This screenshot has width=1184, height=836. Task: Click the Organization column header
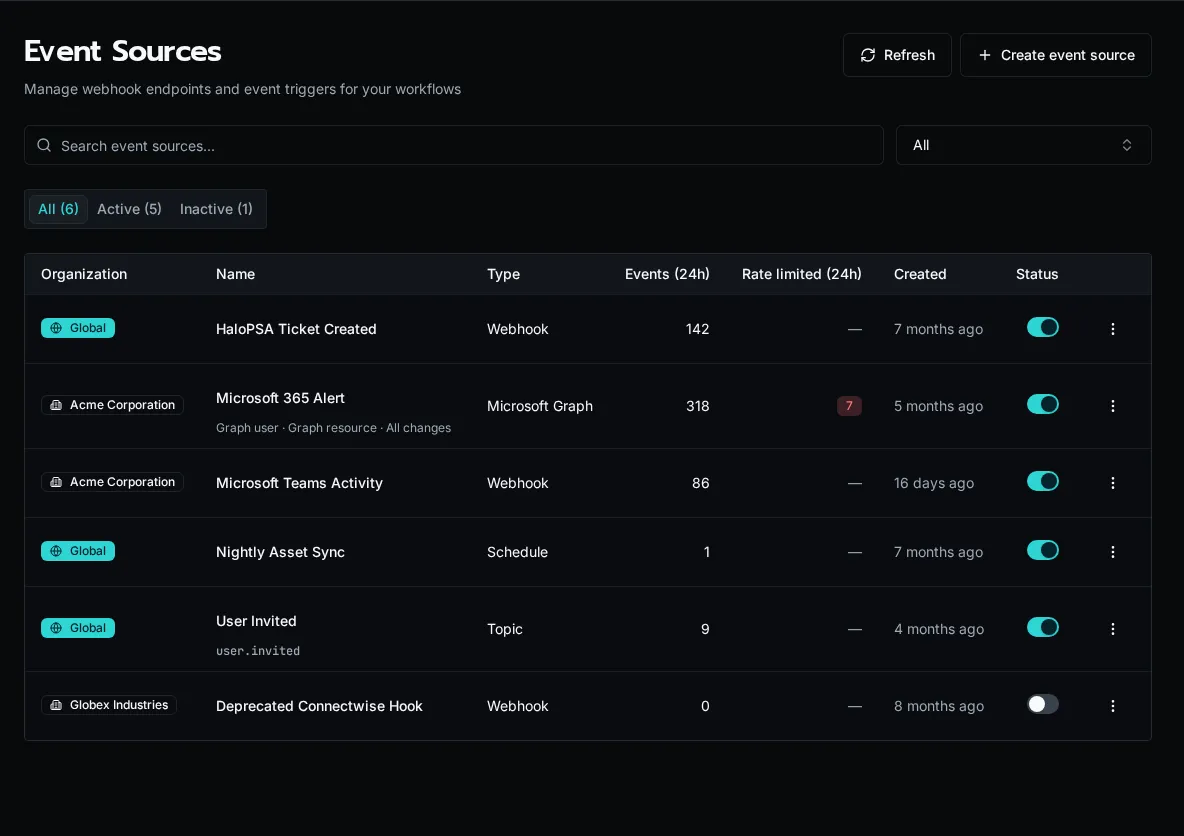click(84, 274)
